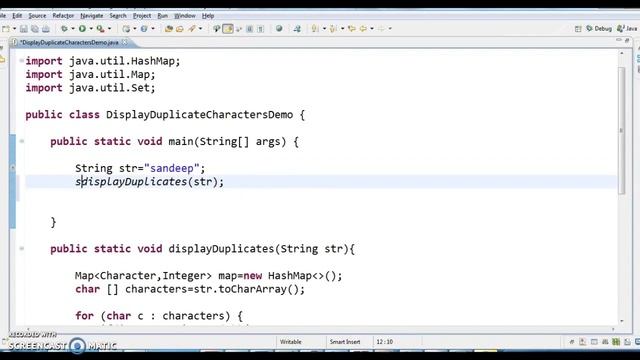Toggle Block Selection Mode icon
Screen dimensions: 640x360
tap(249, 29)
